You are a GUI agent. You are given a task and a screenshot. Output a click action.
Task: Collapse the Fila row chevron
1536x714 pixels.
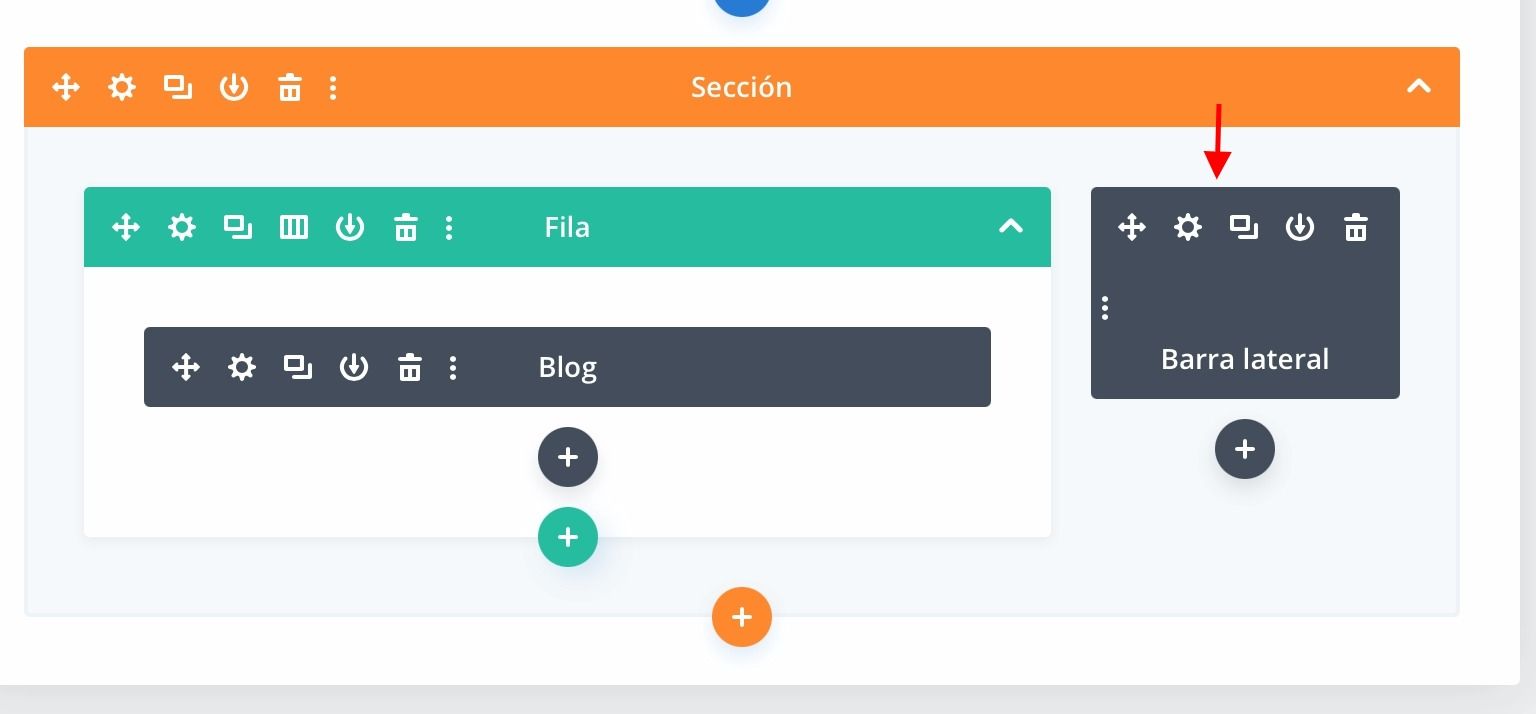pos(1011,227)
